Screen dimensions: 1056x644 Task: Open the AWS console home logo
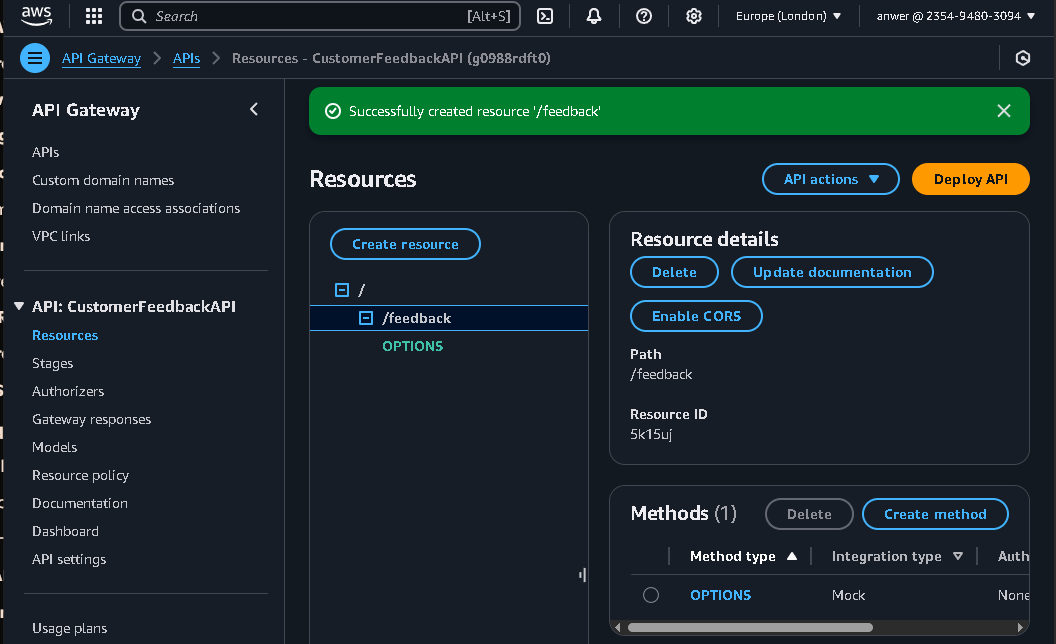point(36,15)
